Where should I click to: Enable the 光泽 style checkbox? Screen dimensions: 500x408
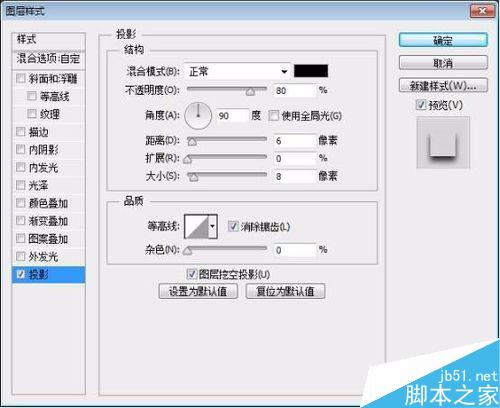point(21,185)
